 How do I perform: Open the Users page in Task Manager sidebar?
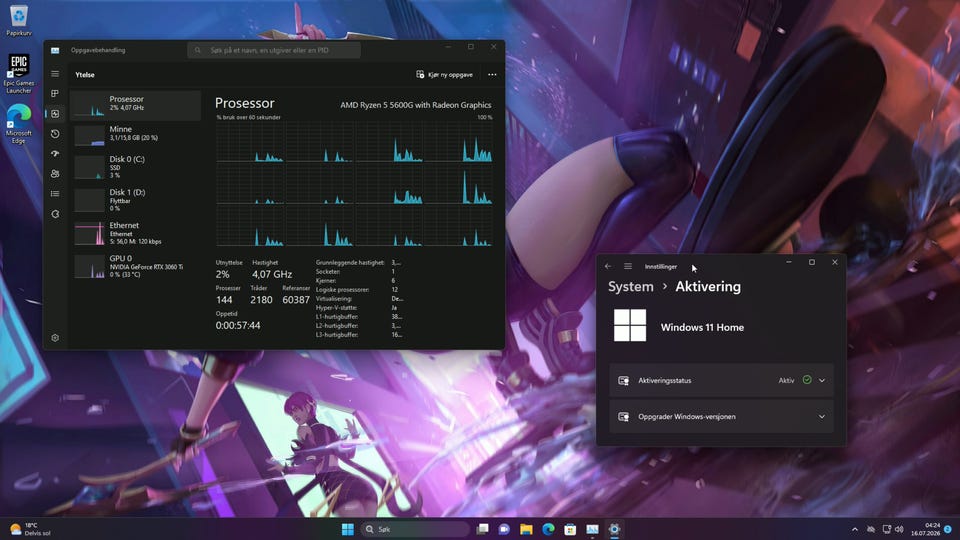coord(55,174)
